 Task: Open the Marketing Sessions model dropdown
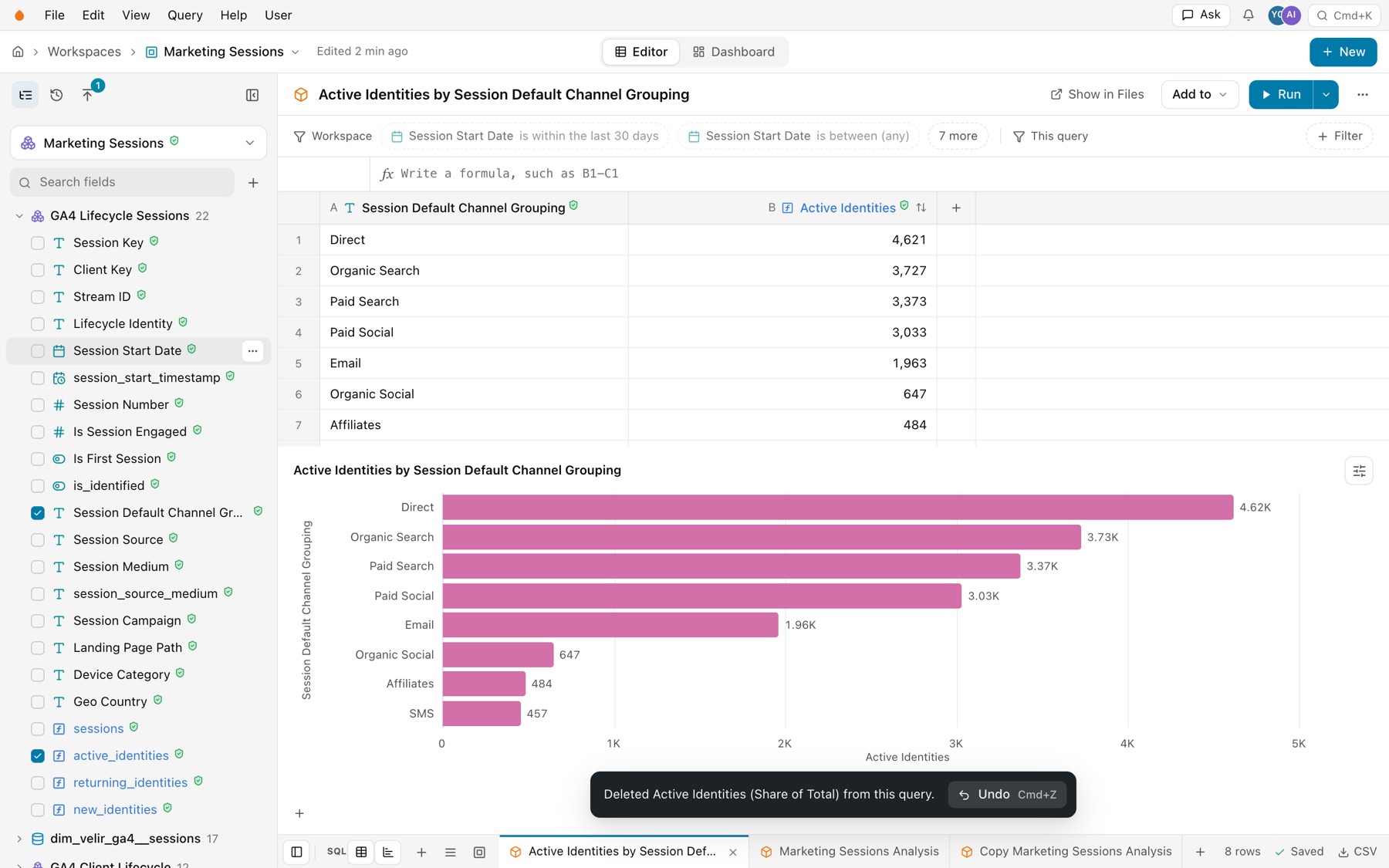(138, 143)
